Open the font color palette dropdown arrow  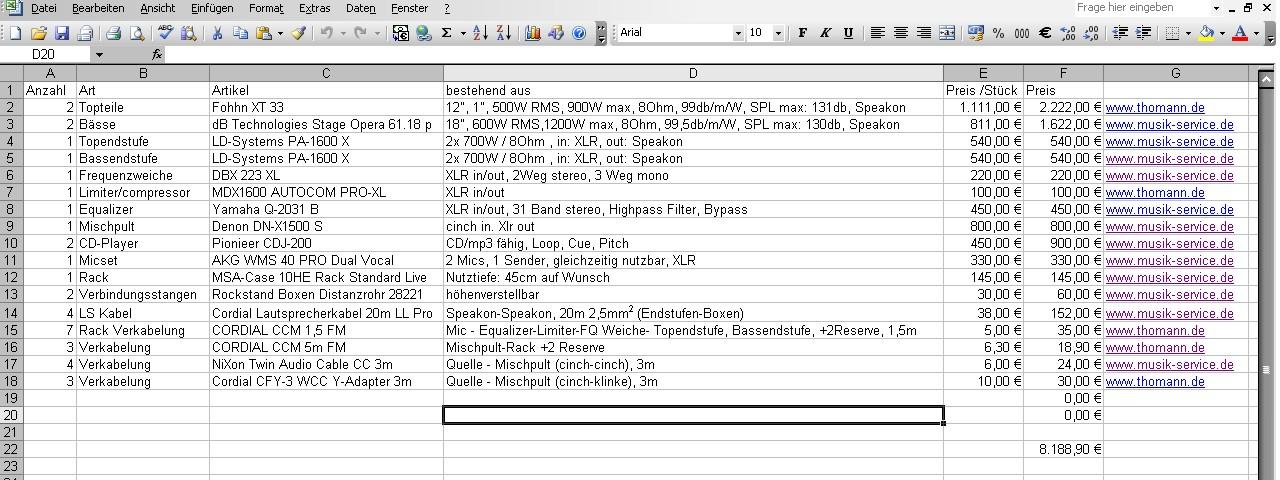pos(1256,33)
